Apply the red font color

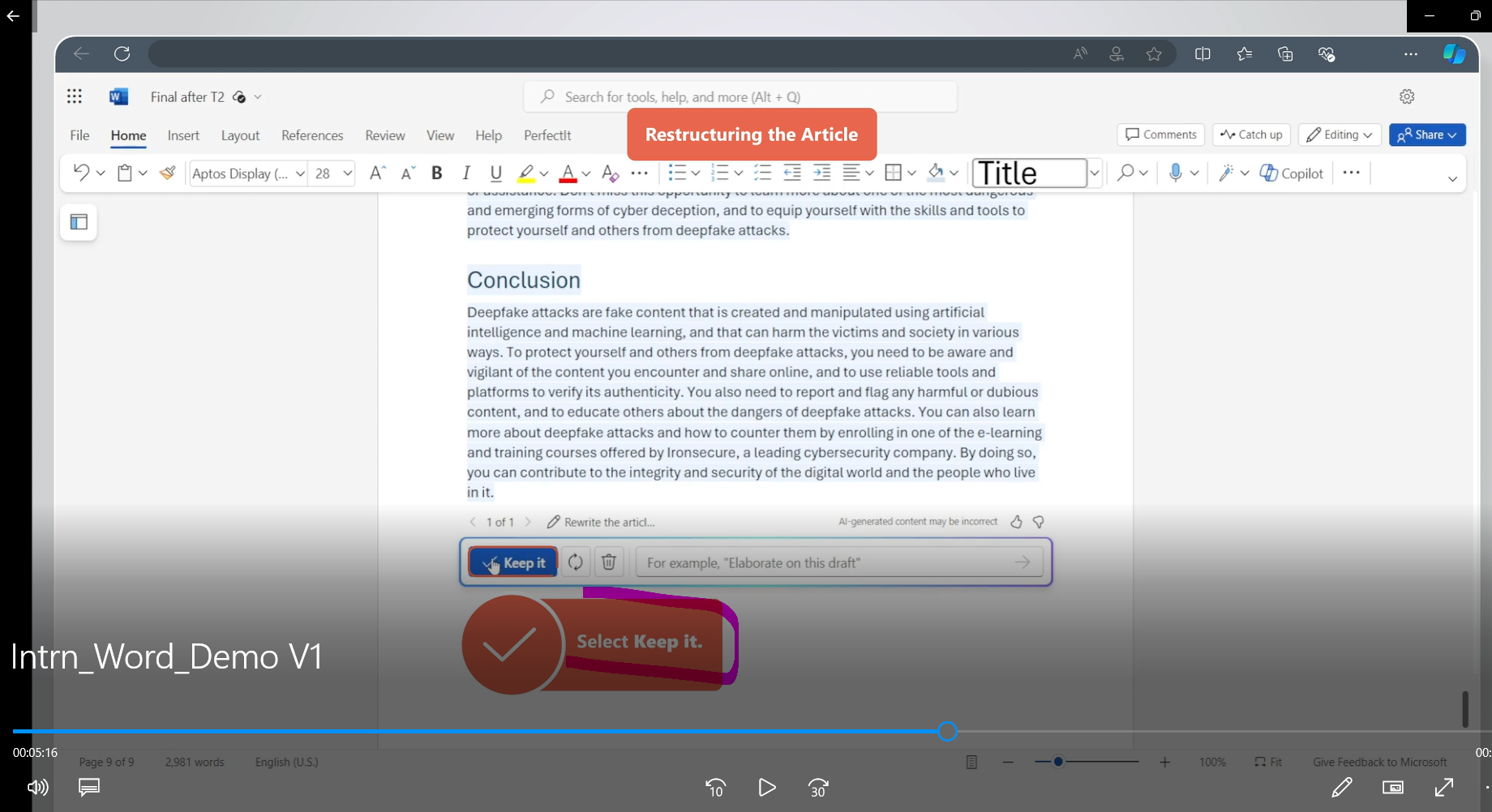pyautogui.click(x=568, y=173)
